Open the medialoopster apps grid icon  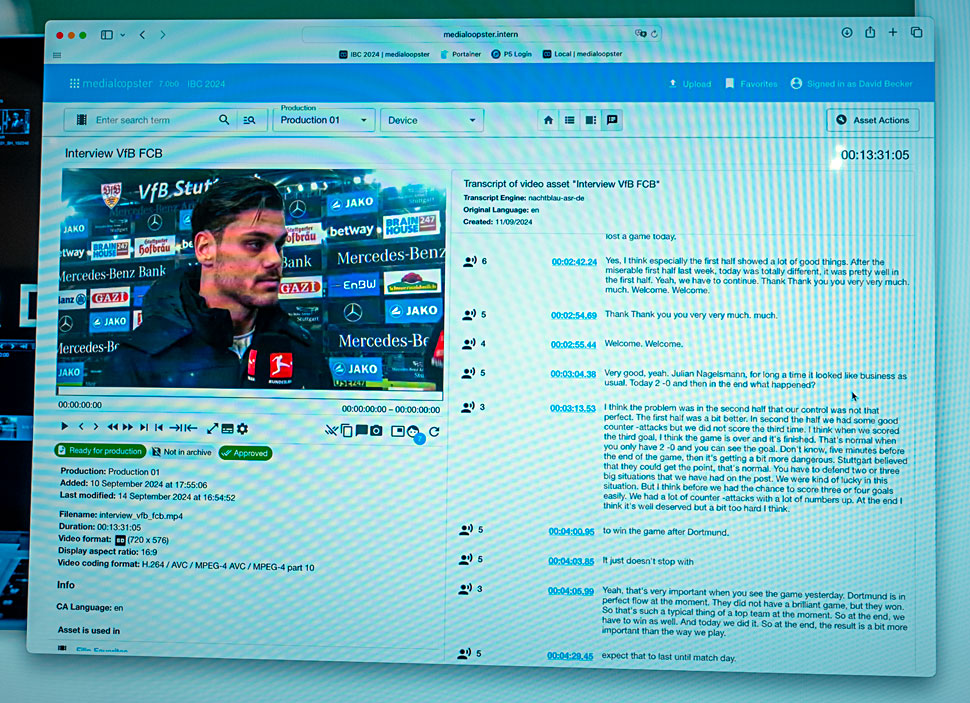pos(74,83)
